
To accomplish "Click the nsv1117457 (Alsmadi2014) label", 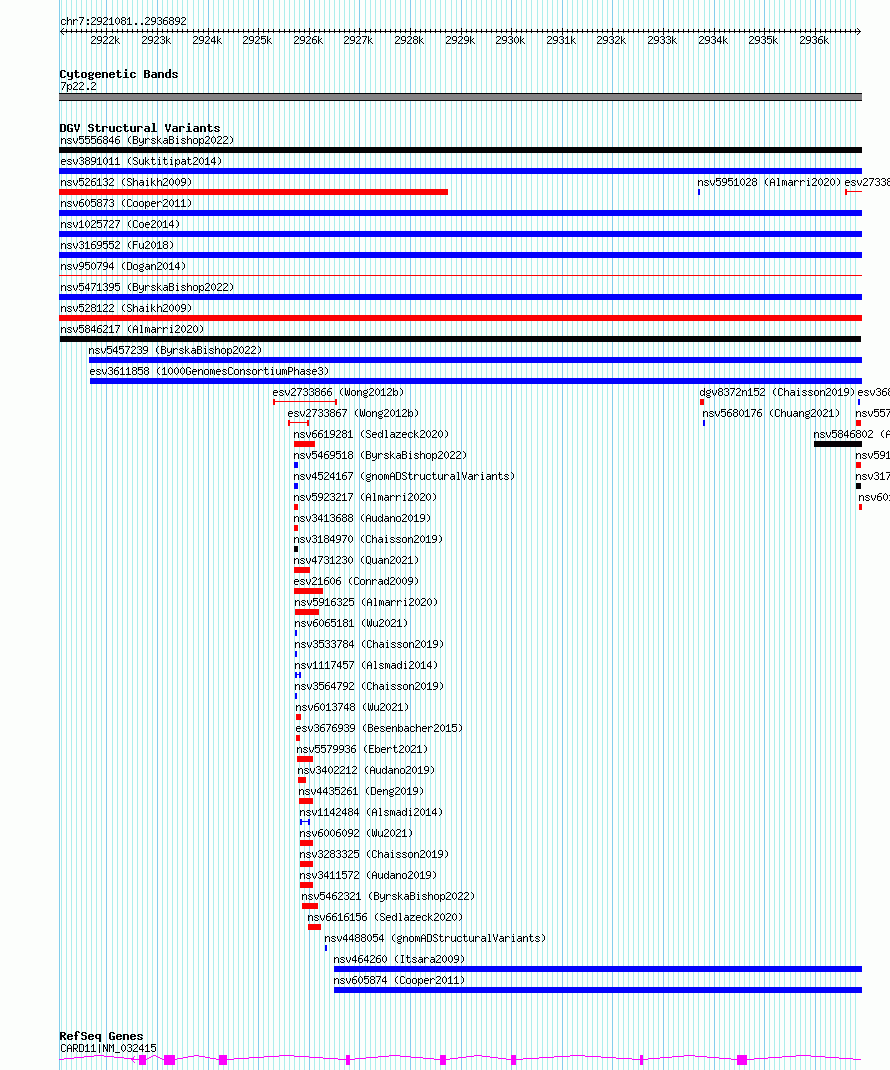I will pyautogui.click(x=367, y=665).
